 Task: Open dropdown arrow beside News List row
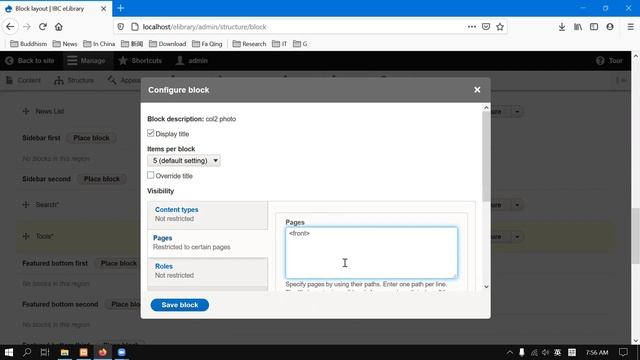517,111
